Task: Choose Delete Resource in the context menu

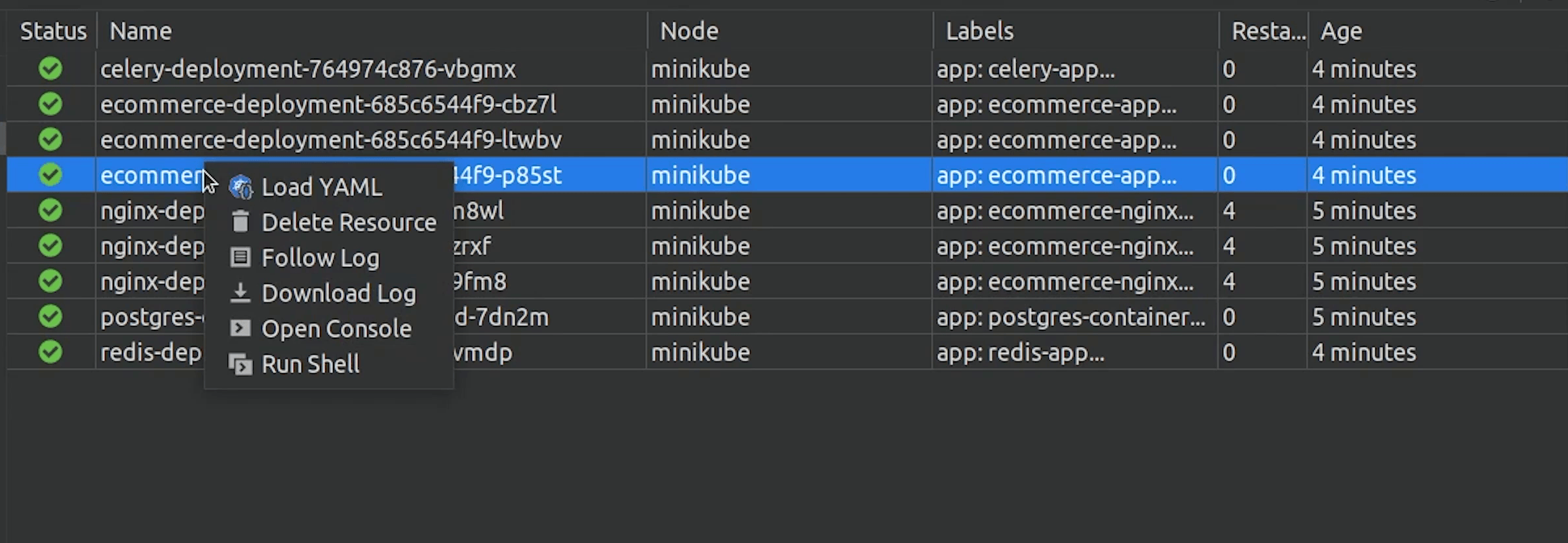Action: [349, 223]
